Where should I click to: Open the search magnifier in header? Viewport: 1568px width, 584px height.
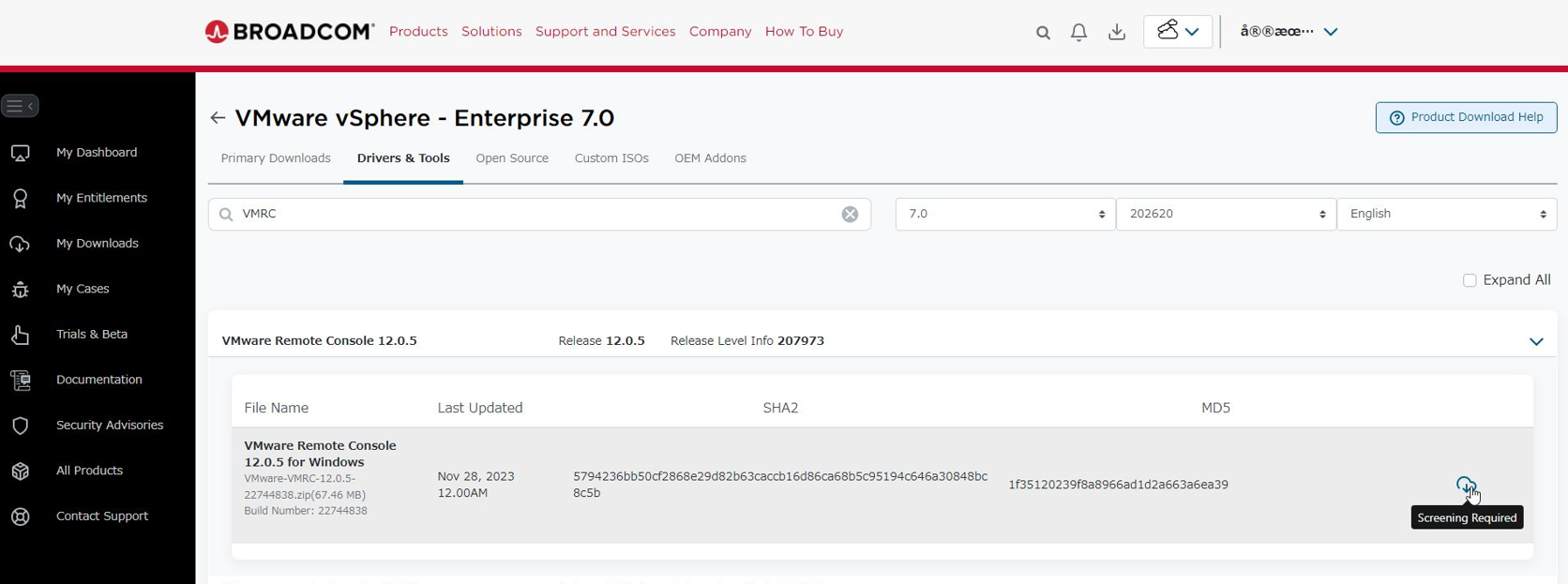pyautogui.click(x=1043, y=33)
